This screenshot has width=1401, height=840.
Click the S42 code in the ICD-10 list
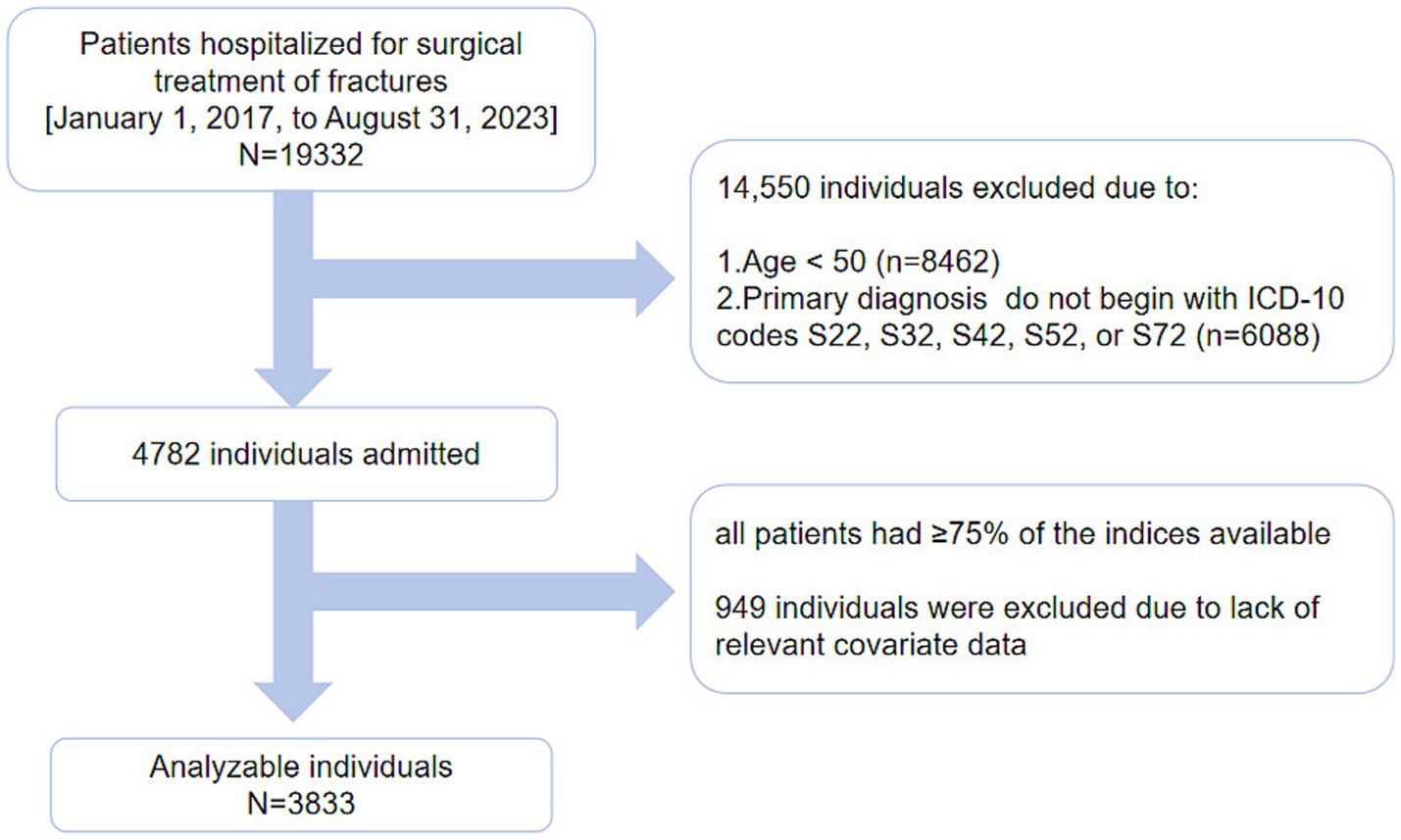click(980, 335)
